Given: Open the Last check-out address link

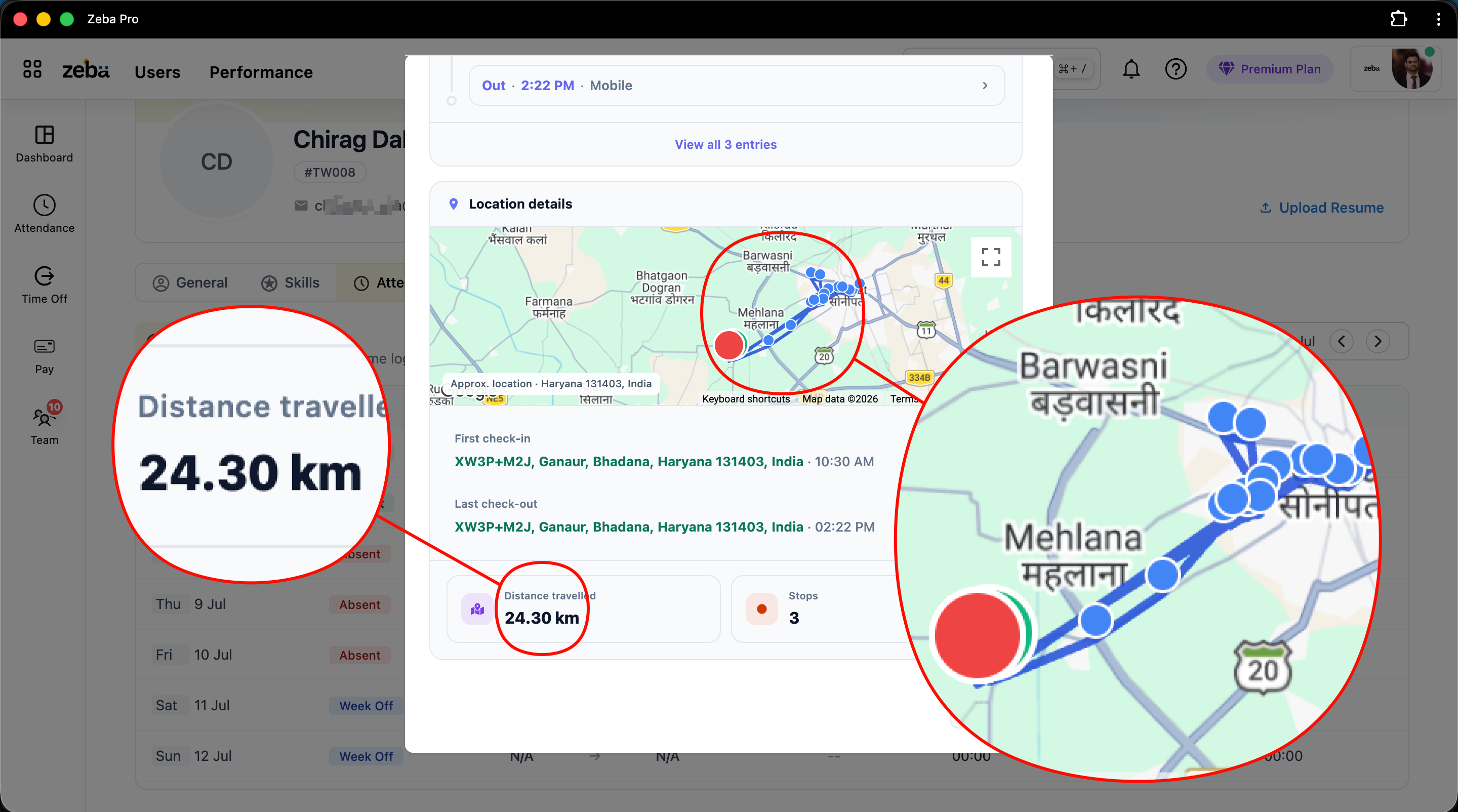Looking at the screenshot, I should (629, 527).
